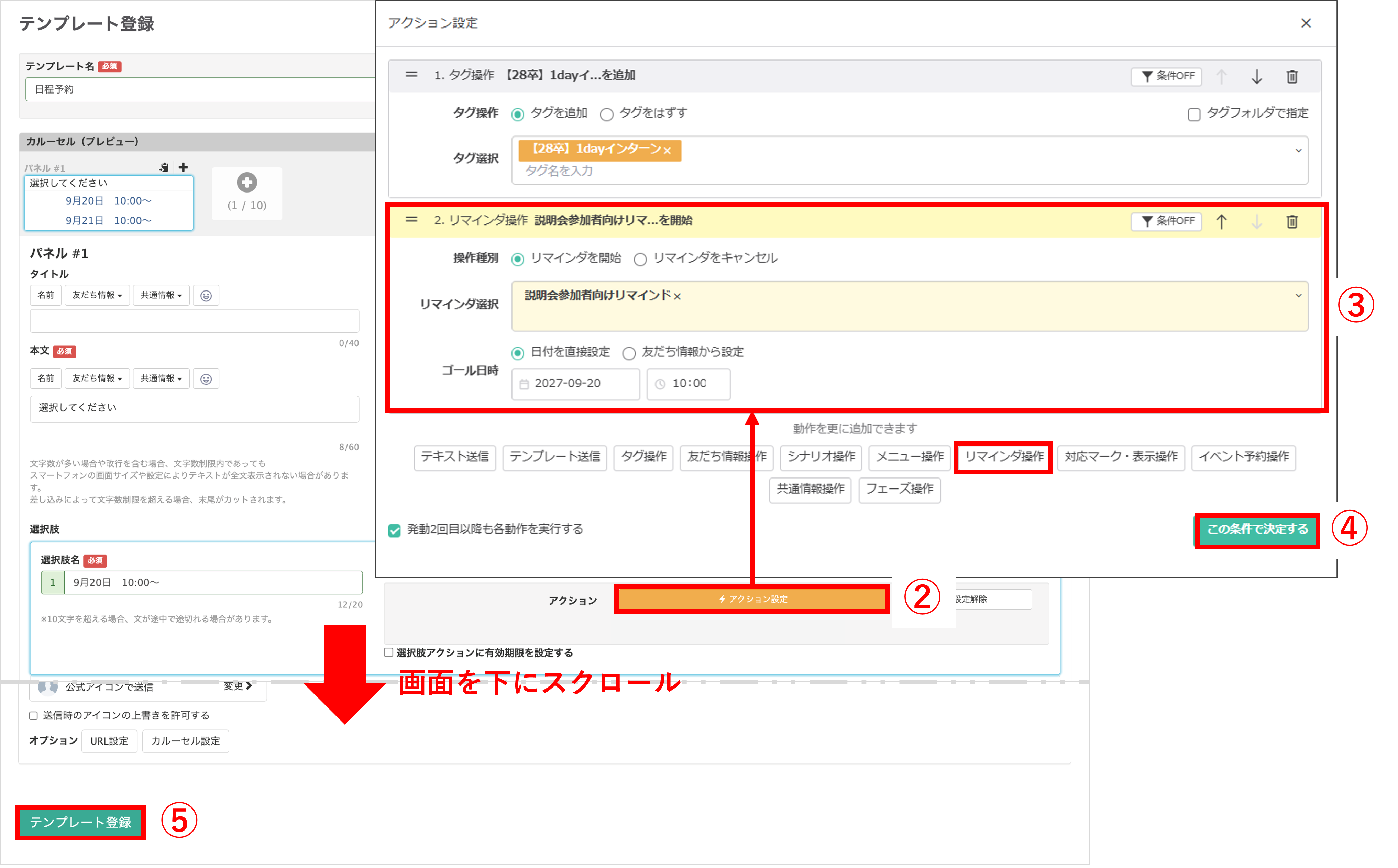Open emoji picker for body text field
The width and height of the screenshot is (1398, 868).
point(206,379)
